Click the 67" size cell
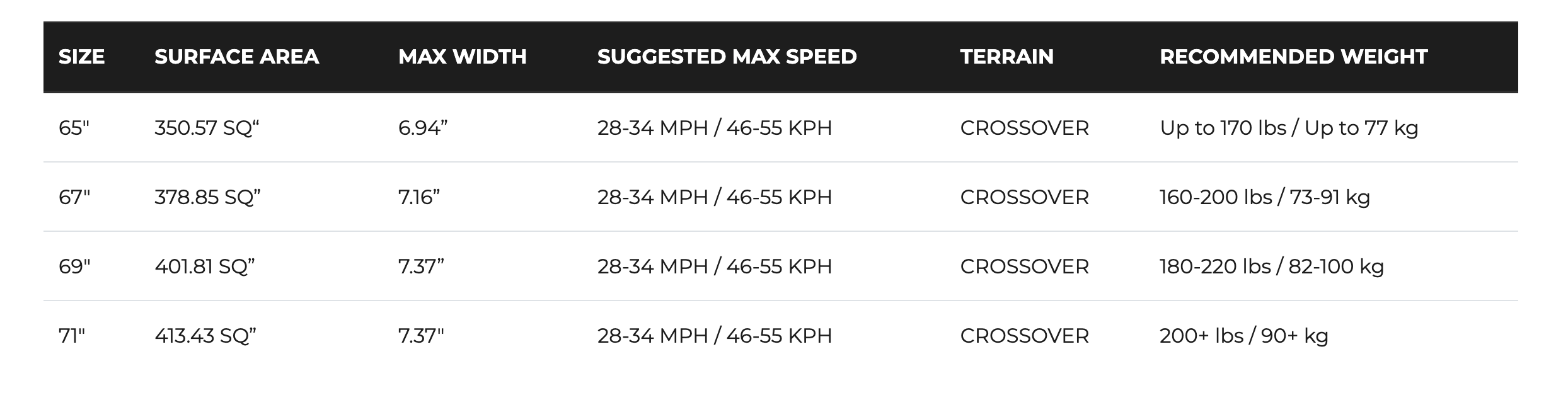The width and height of the screenshot is (1568, 412). (74, 197)
